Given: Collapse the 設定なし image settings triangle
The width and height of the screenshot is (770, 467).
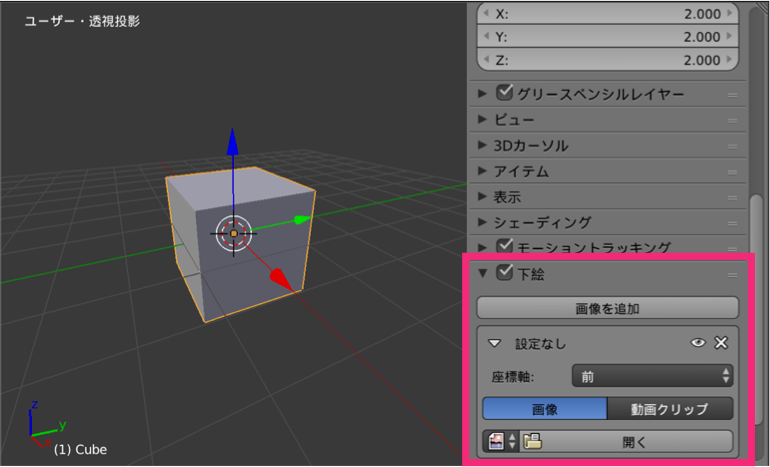Looking at the screenshot, I should coord(494,343).
